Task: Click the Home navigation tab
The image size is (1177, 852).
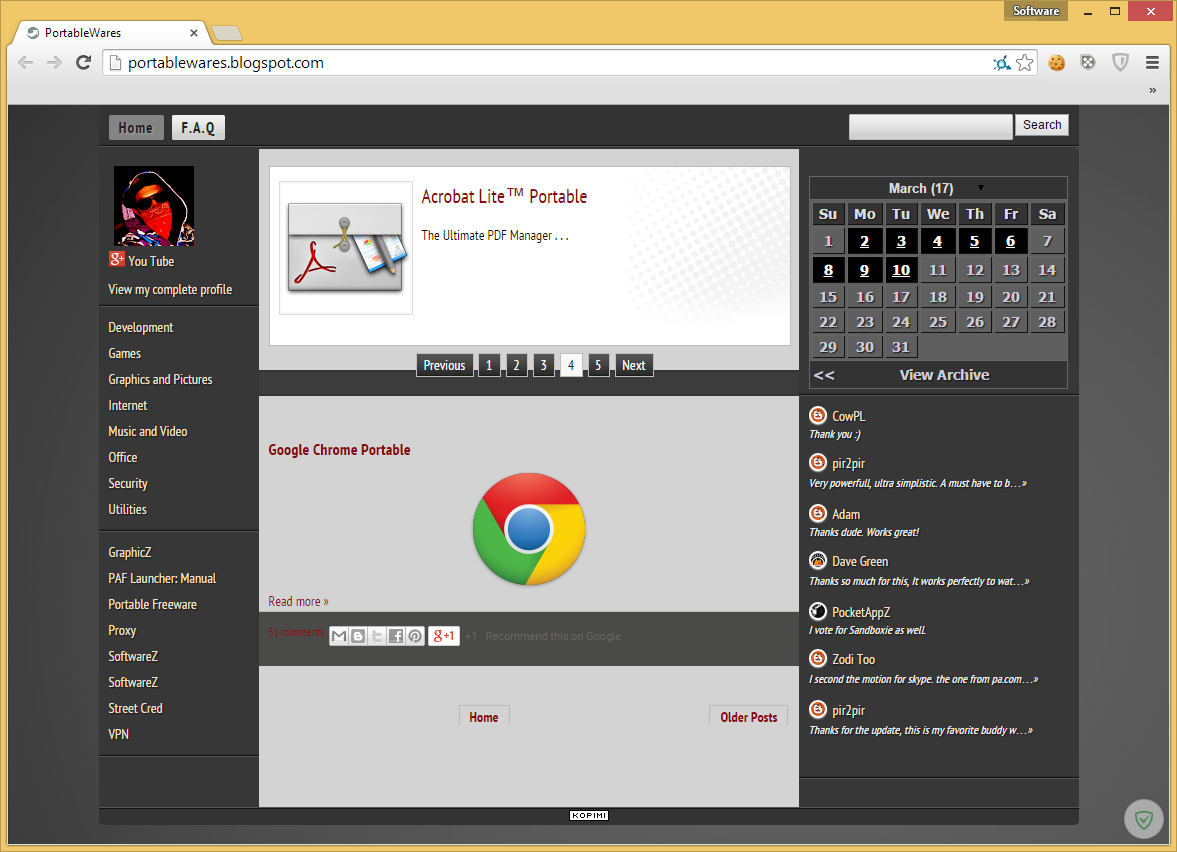Action: pos(135,128)
